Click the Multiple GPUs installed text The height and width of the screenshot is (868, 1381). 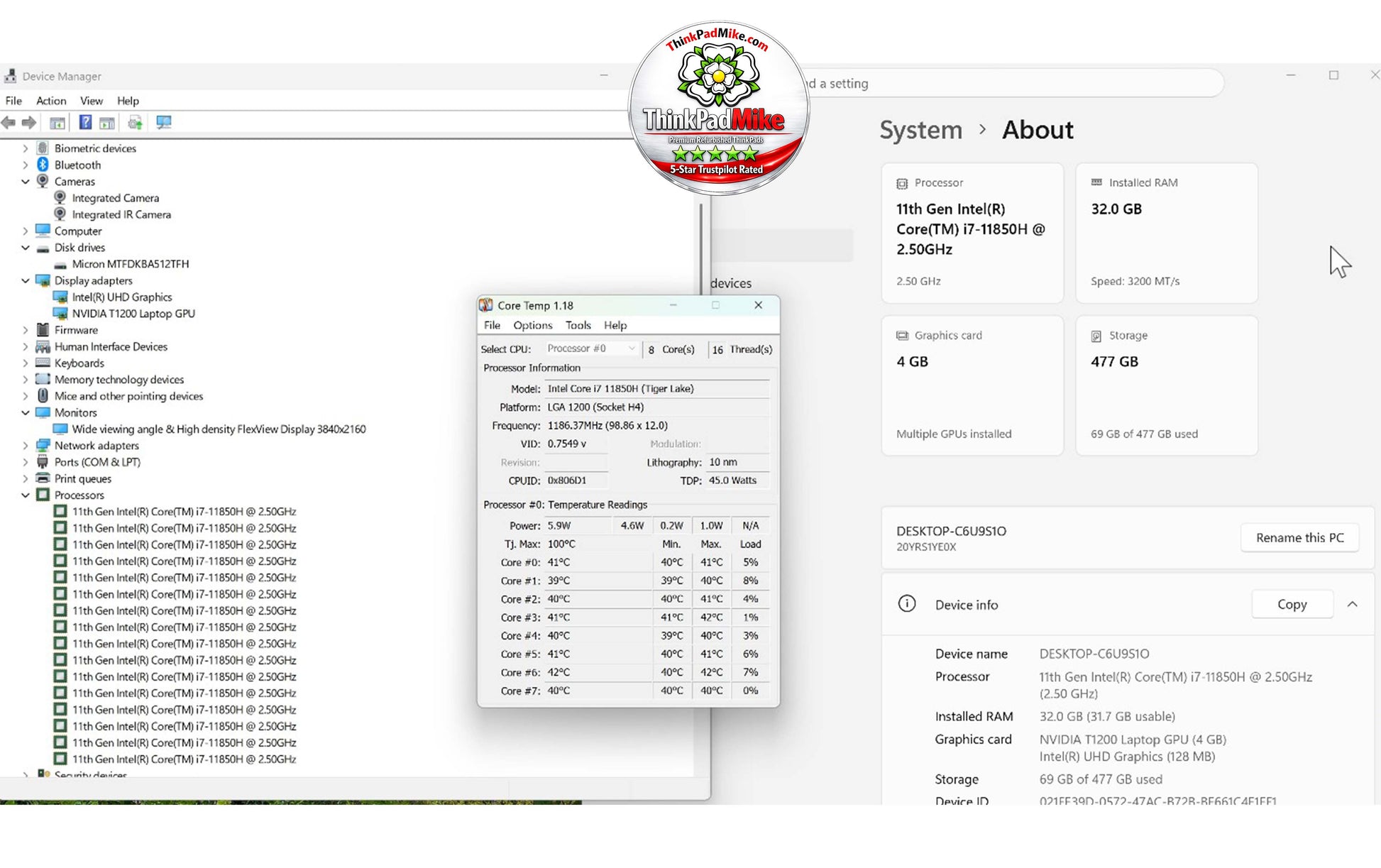click(x=954, y=434)
